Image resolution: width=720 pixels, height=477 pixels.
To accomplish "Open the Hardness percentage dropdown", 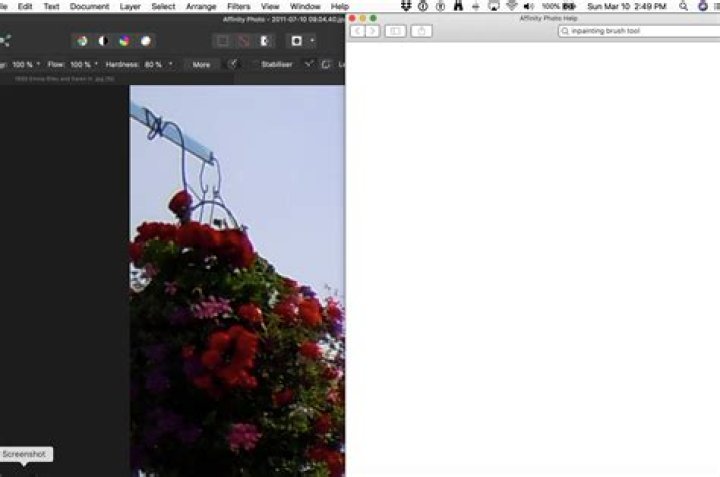I will tap(170, 64).
